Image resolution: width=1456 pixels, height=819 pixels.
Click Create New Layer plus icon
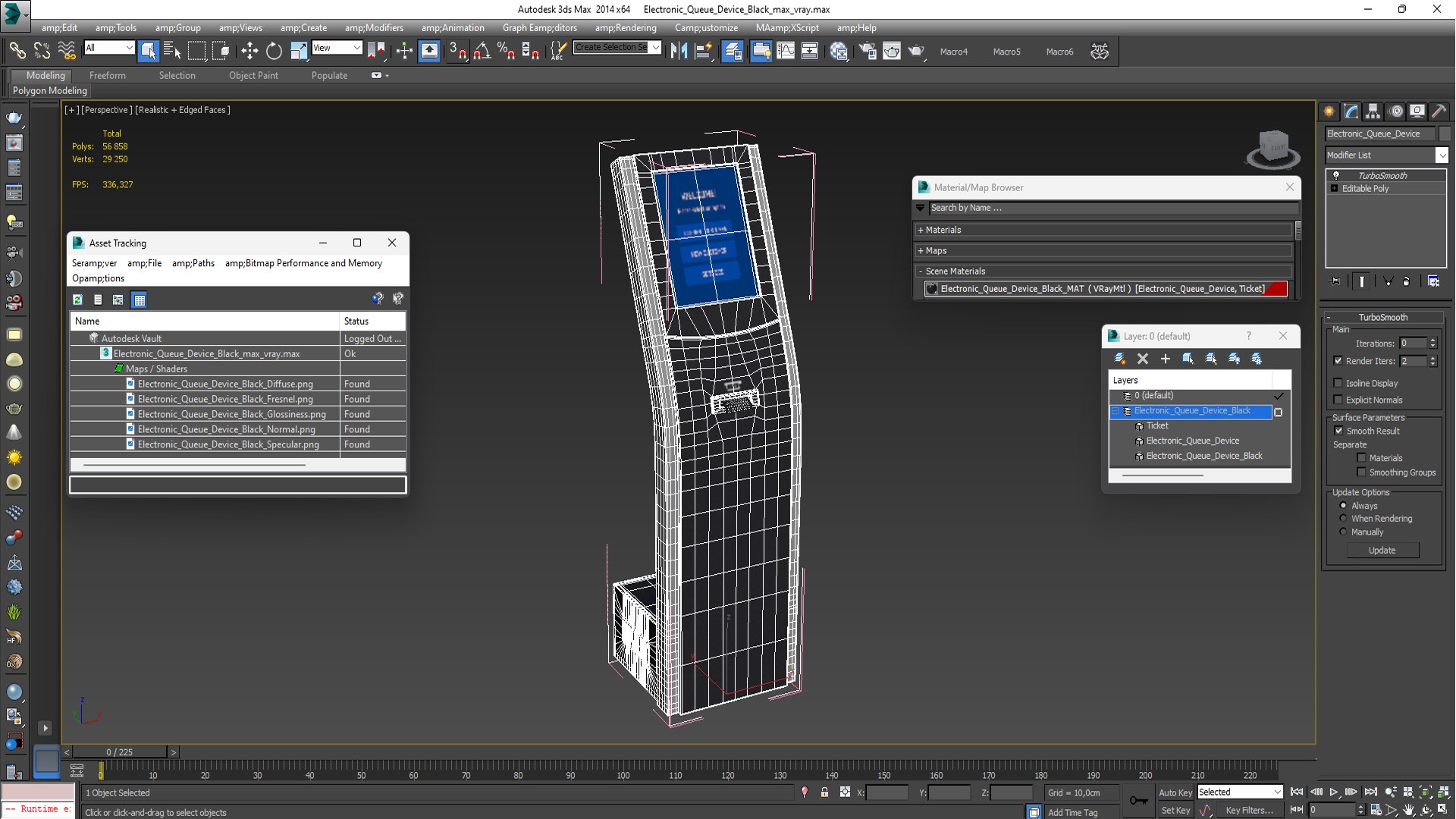tap(1166, 359)
